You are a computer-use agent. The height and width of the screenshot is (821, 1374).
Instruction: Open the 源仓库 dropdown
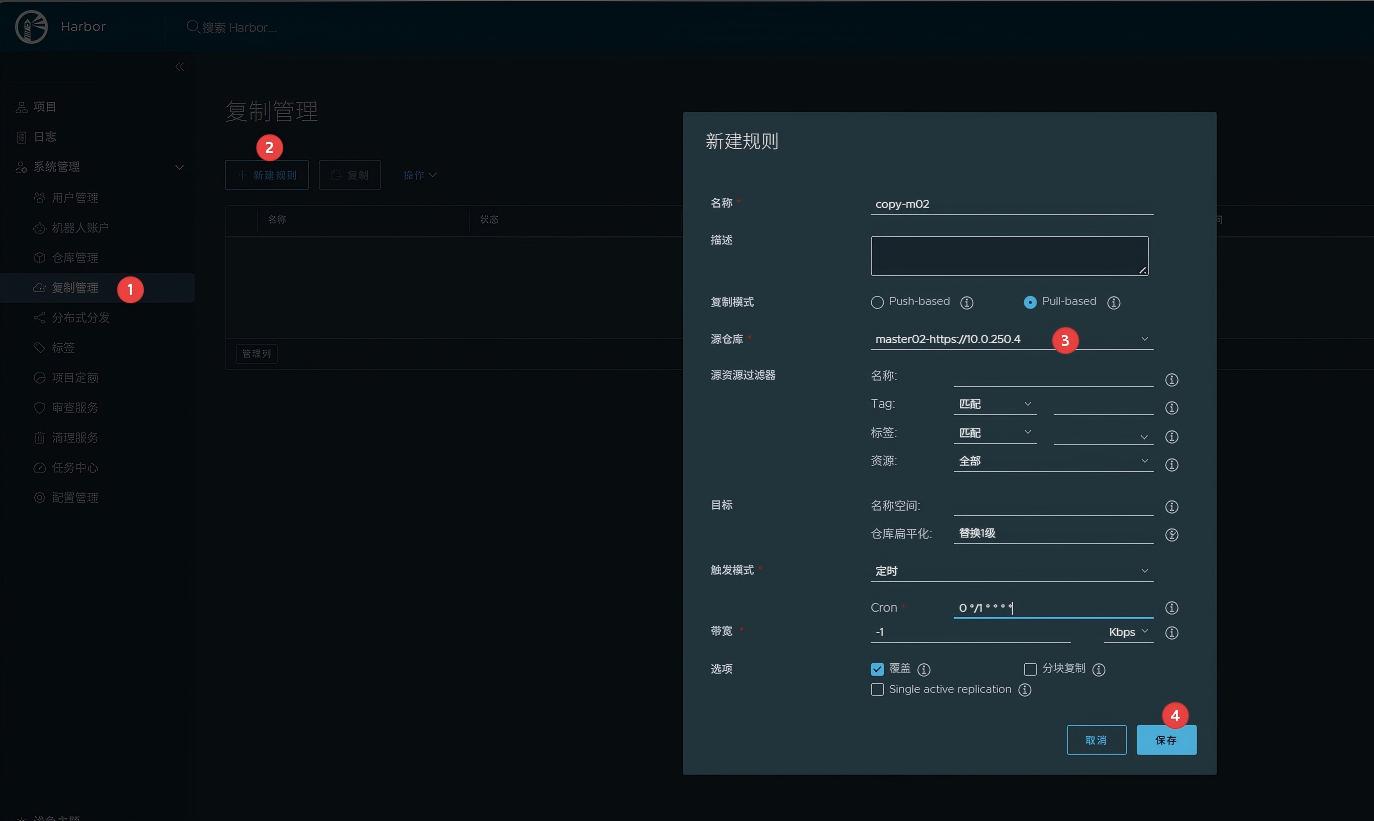(1011, 339)
